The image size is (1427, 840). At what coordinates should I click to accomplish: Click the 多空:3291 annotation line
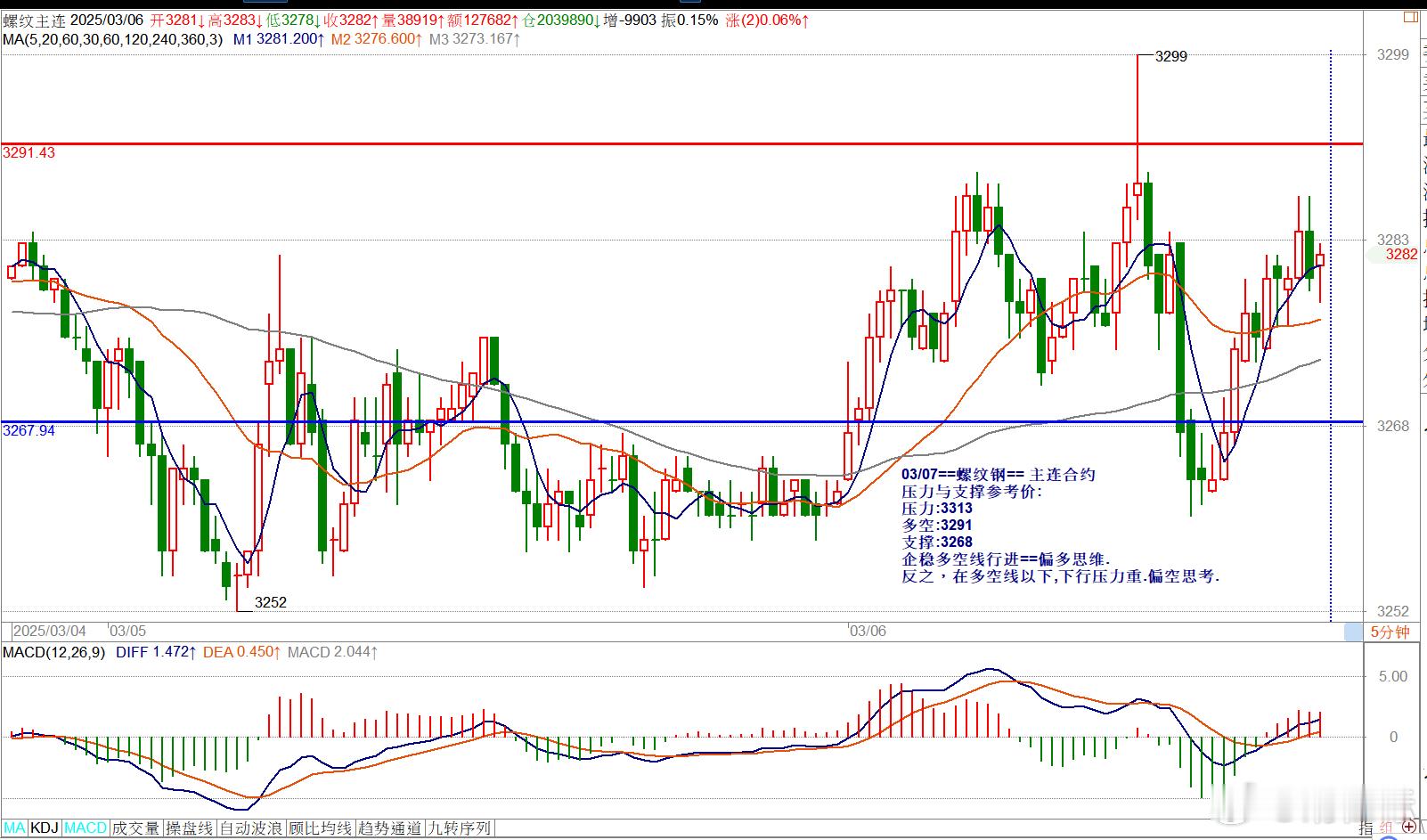click(x=936, y=526)
